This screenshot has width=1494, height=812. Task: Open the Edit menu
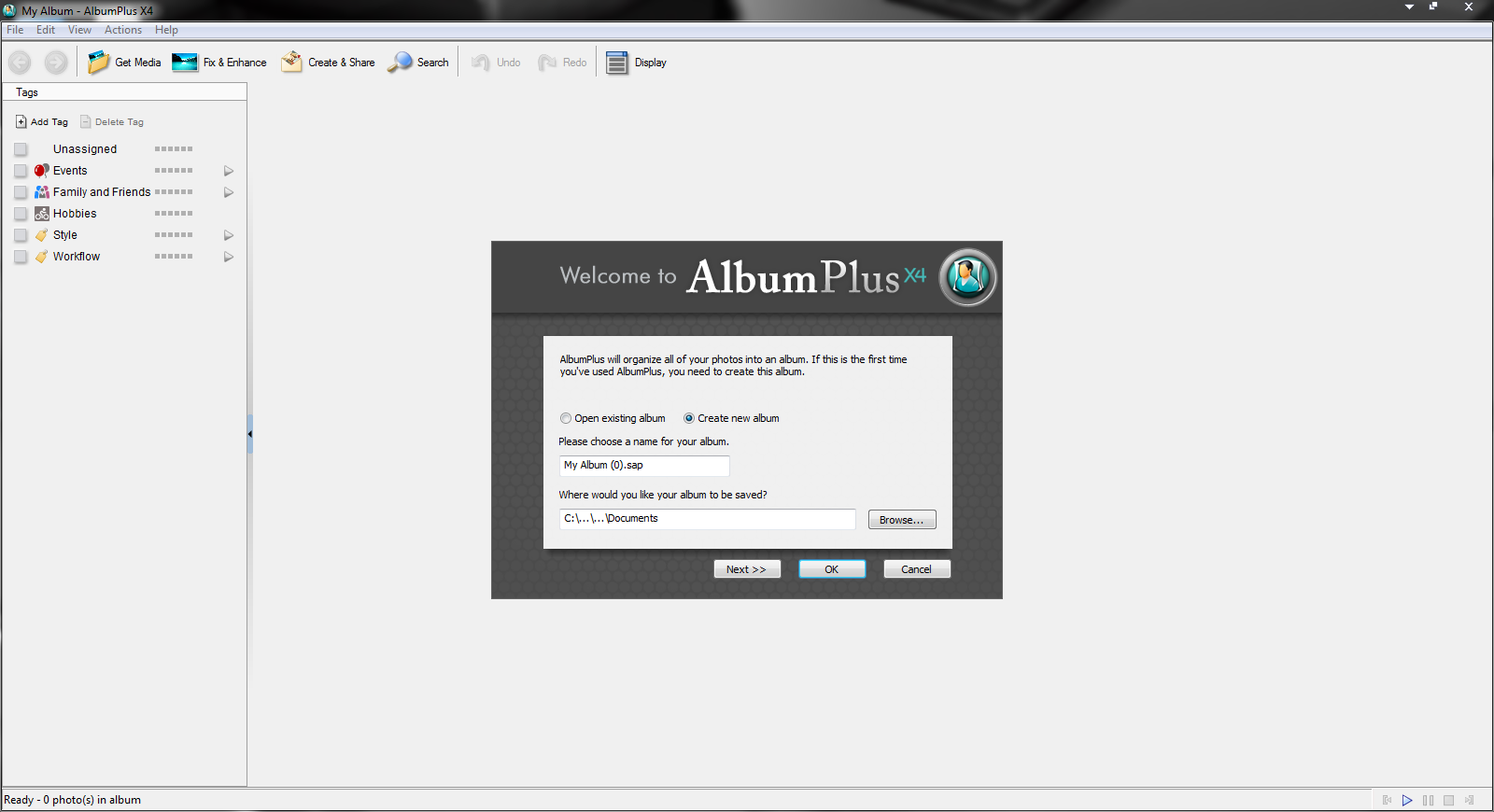[46, 30]
